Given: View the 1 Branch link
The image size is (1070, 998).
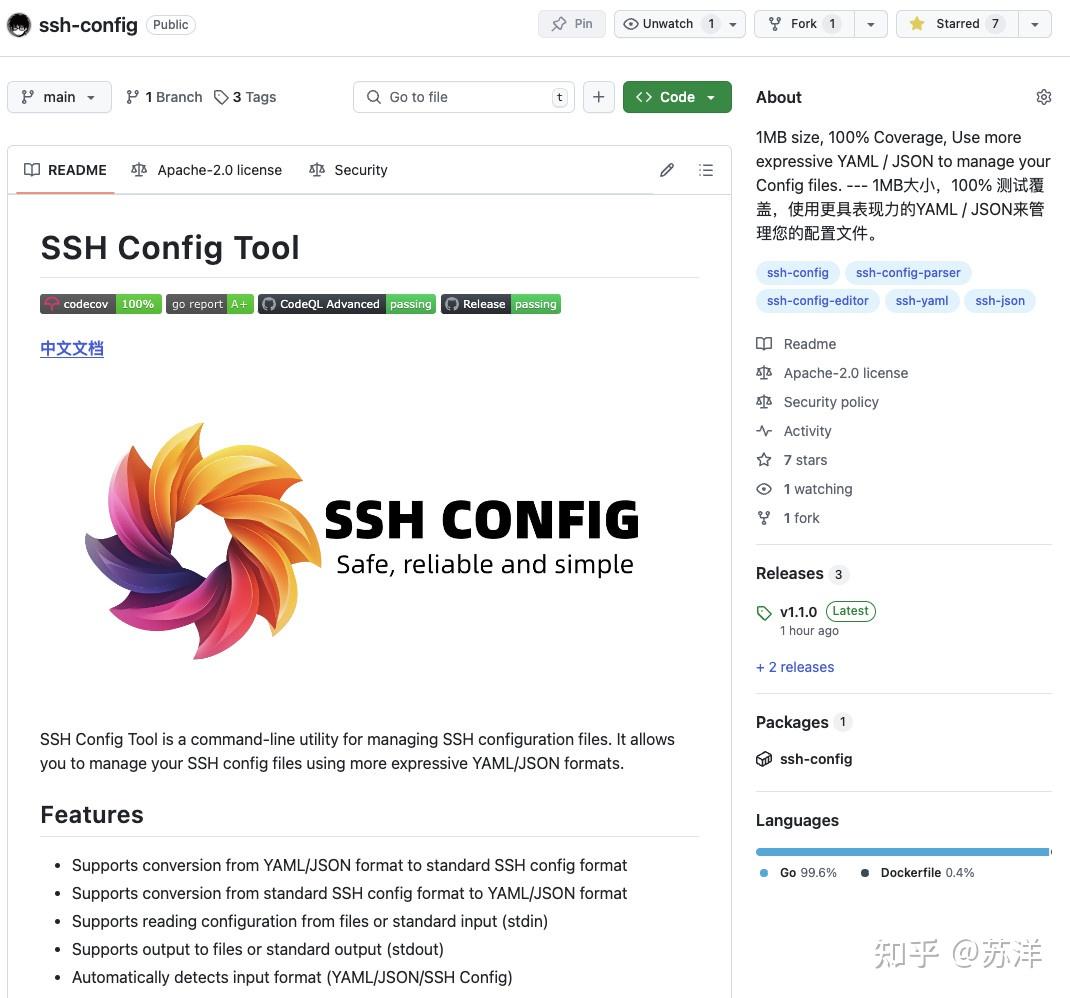Looking at the screenshot, I should (x=164, y=97).
